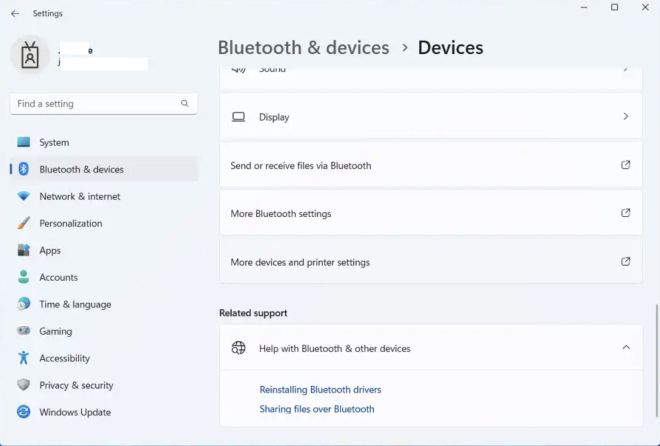
Task: Select the Time & language globe icon
Action: (x=24, y=304)
